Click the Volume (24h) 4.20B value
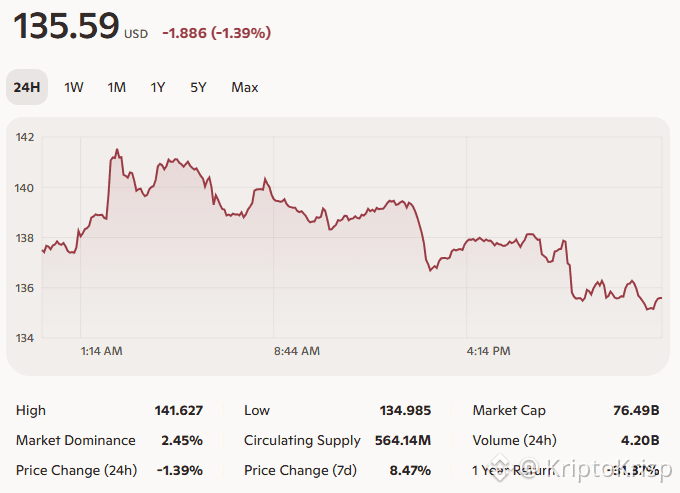Image resolution: width=680 pixels, height=493 pixels. [x=640, y=441]
